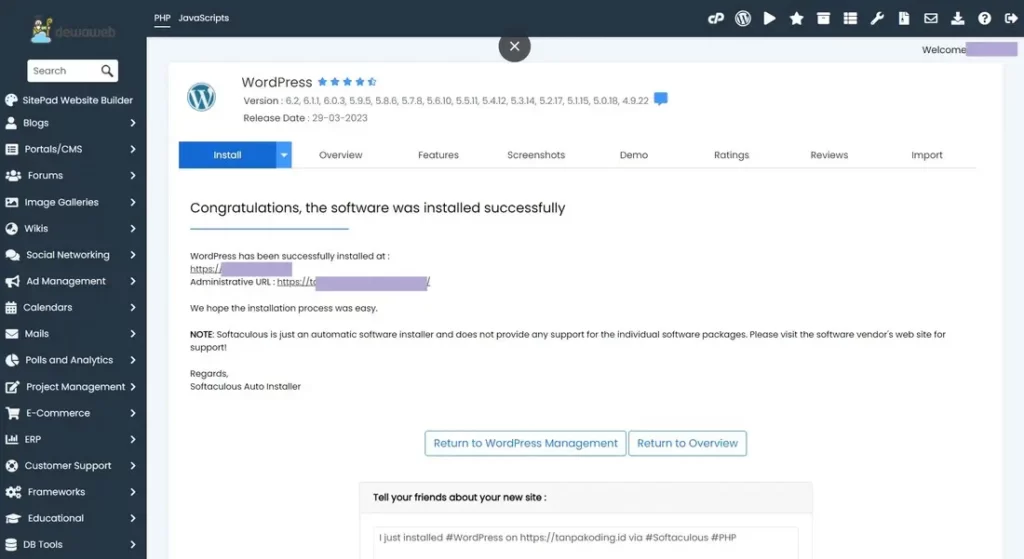
Task: Expand the Social Networking category
Action: tap(71, 255)
